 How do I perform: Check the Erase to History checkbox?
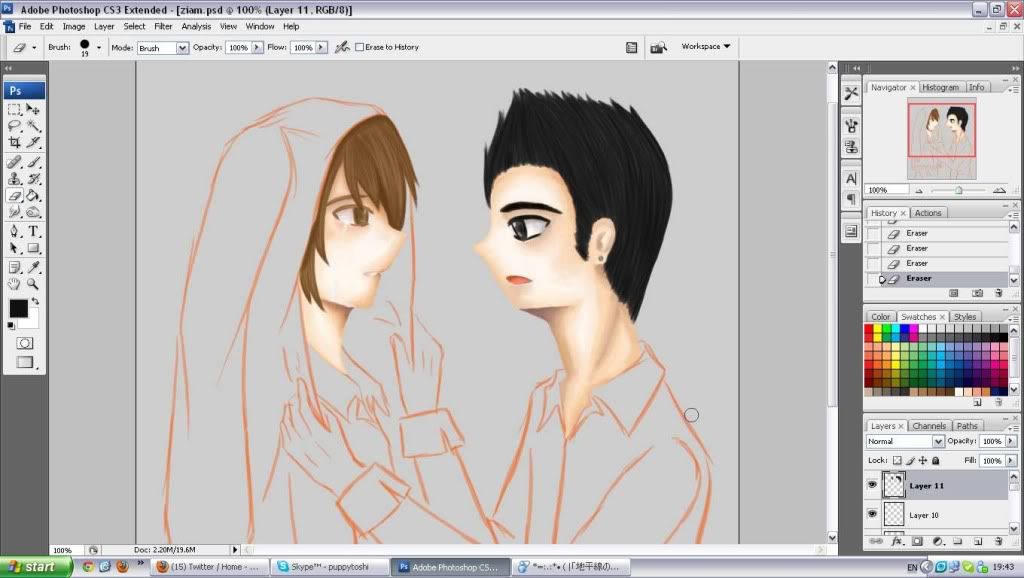tap(359, 47)
